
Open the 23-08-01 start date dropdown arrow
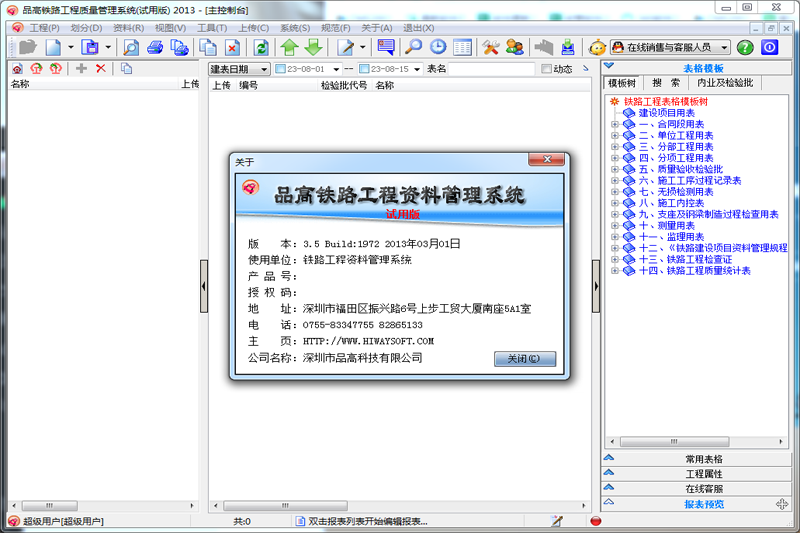click(x=336, y=69)
